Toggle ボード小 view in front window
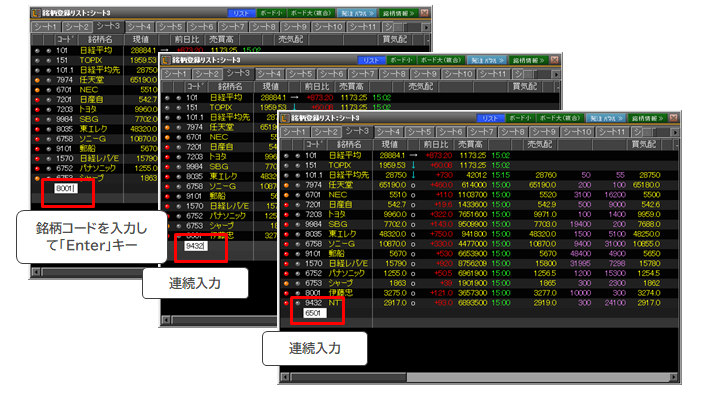Screen dimensions: 710x396 (x=520, y=118)
